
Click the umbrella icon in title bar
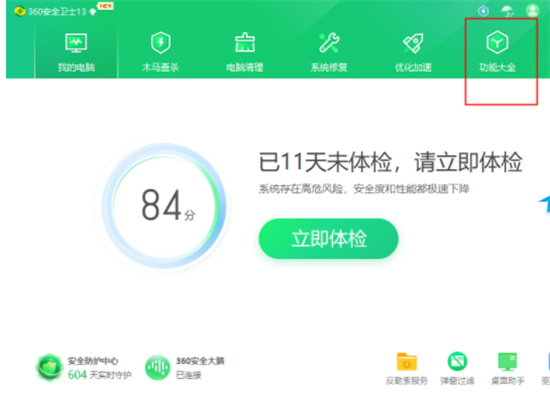point(507,11)
